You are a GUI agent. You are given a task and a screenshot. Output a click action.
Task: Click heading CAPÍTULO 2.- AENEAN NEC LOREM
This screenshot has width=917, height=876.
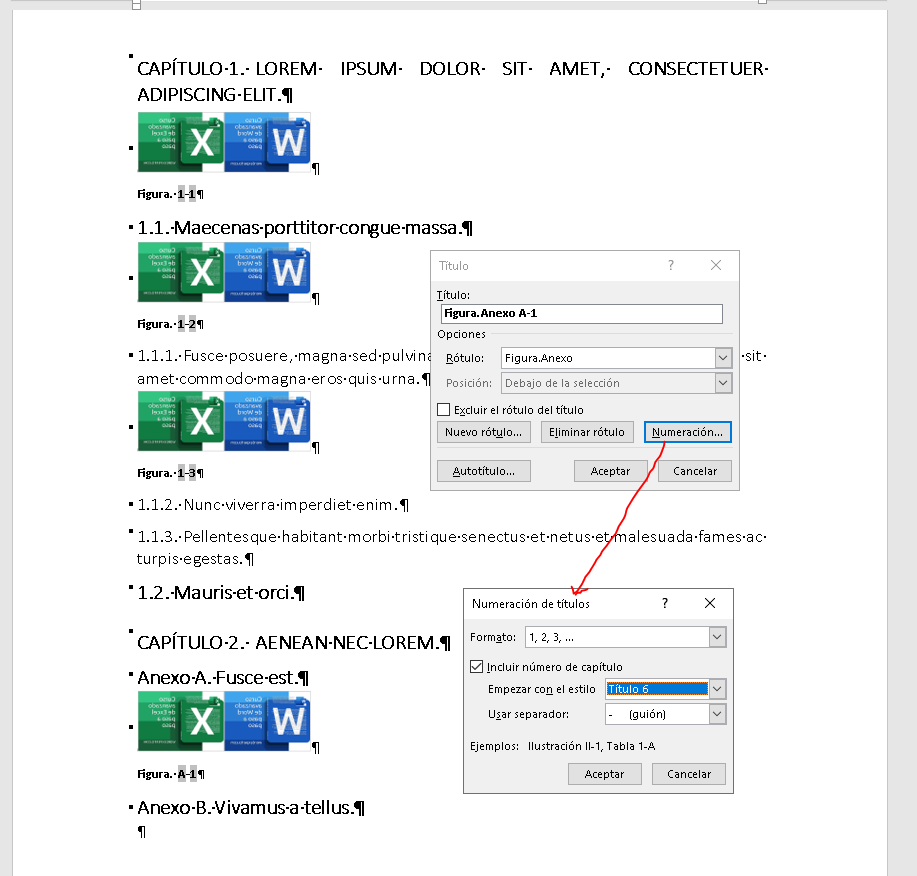(294, 643)
